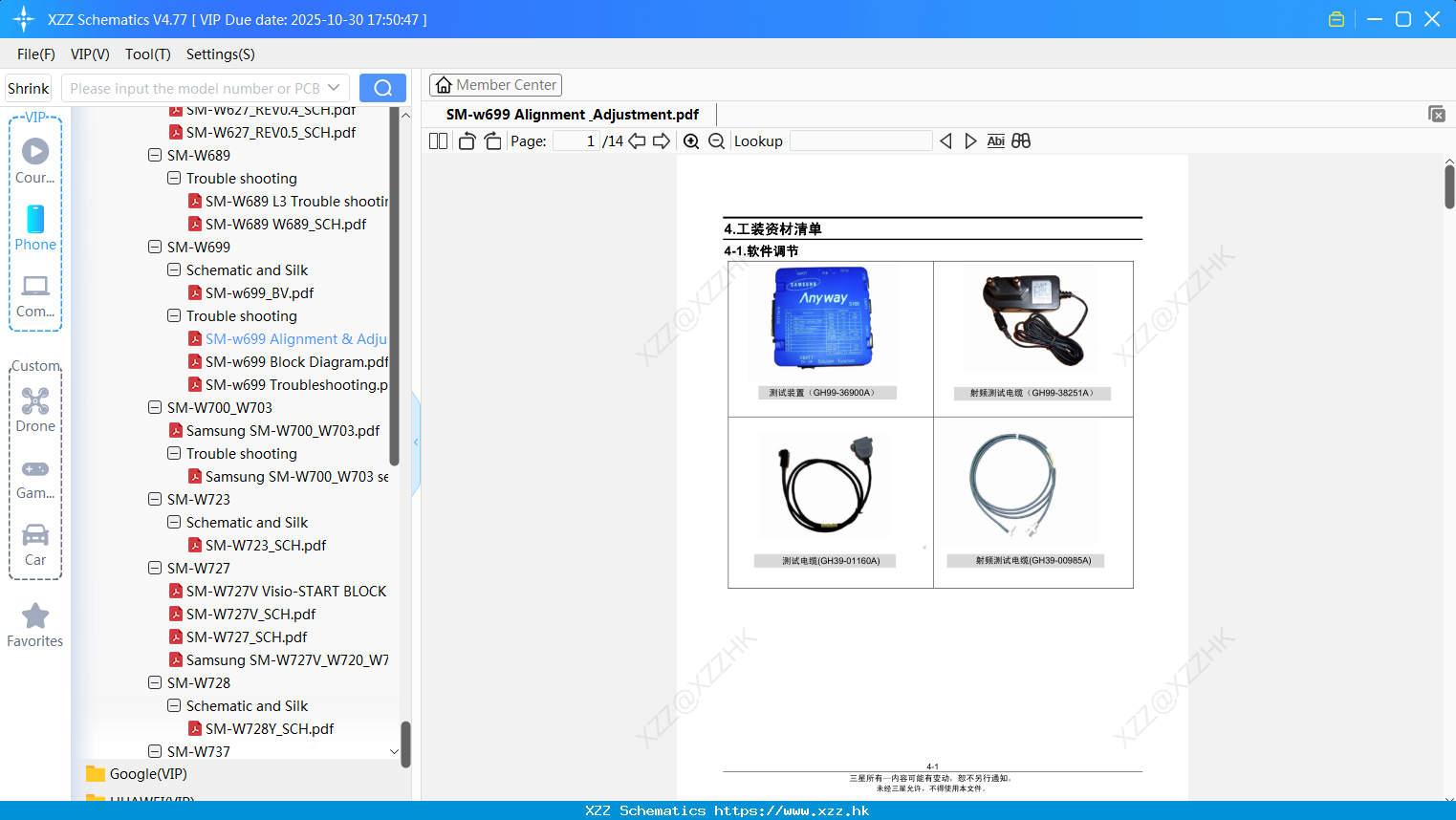Image resolution: width=1456 pixels, height=820 pixels.
Task: Click the blue search button
Action: [382, 88]
